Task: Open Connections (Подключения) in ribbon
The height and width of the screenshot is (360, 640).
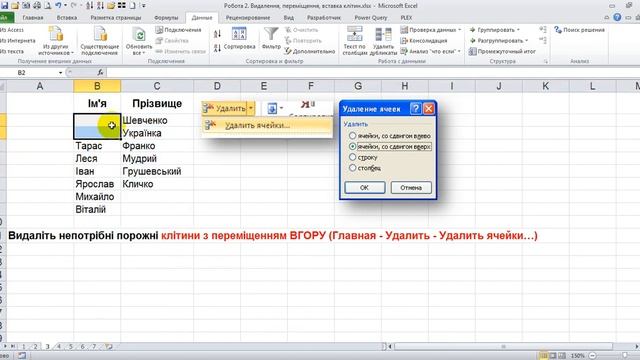Action: click(x=178, y=30)
